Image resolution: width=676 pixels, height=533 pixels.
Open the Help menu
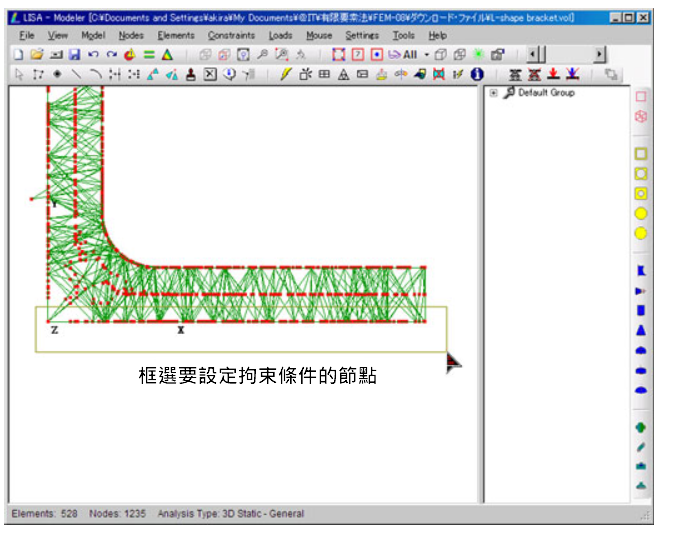coord(437,35)
